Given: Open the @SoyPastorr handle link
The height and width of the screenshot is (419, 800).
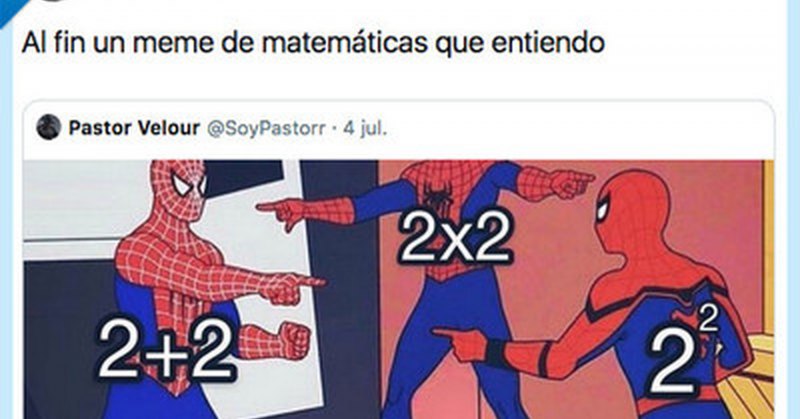Looking at the screenshot, I should (x=266, y=129).
